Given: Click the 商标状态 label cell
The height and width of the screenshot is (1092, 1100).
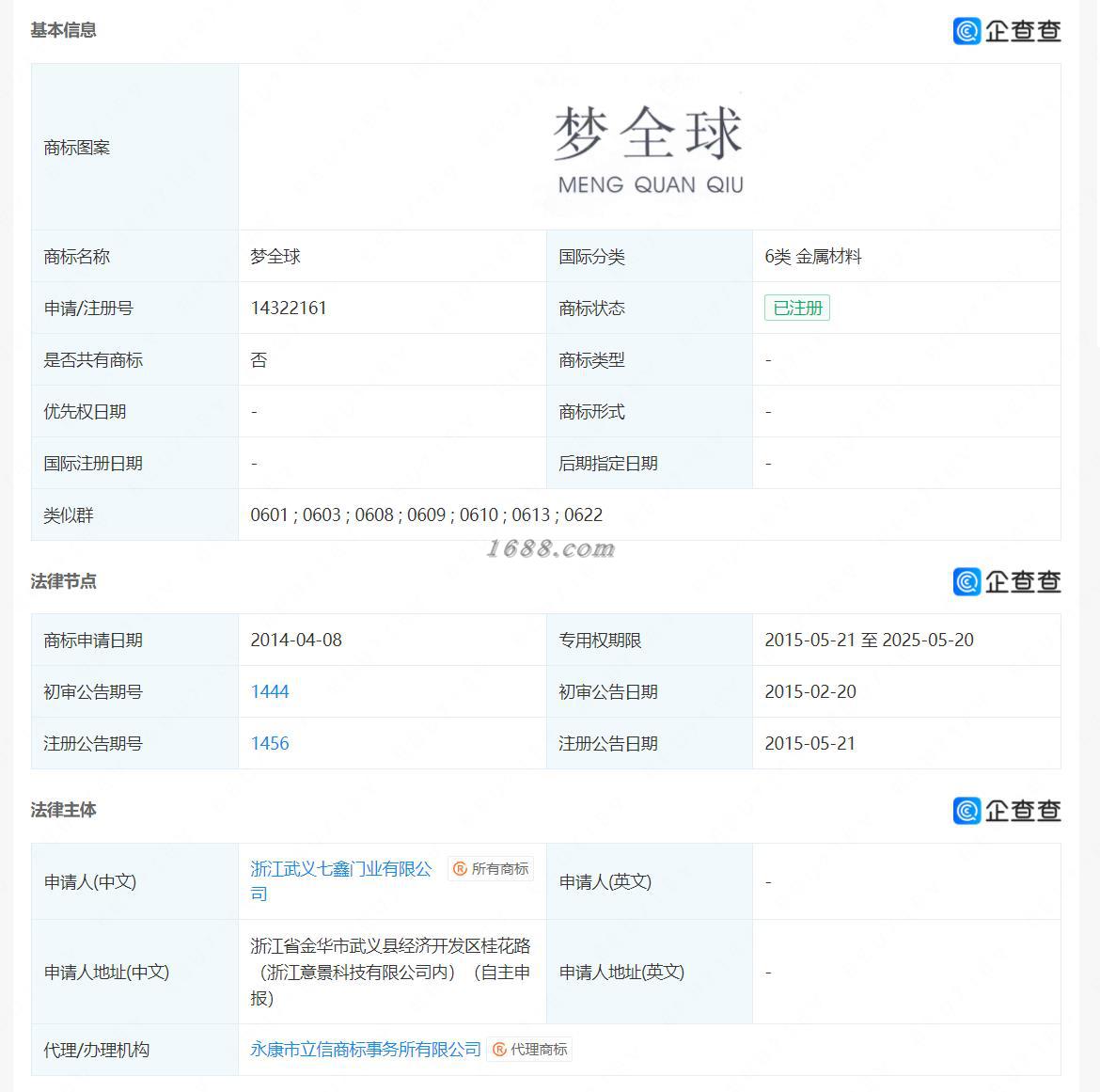Looking at the screenshot, I should pos(649,308).
